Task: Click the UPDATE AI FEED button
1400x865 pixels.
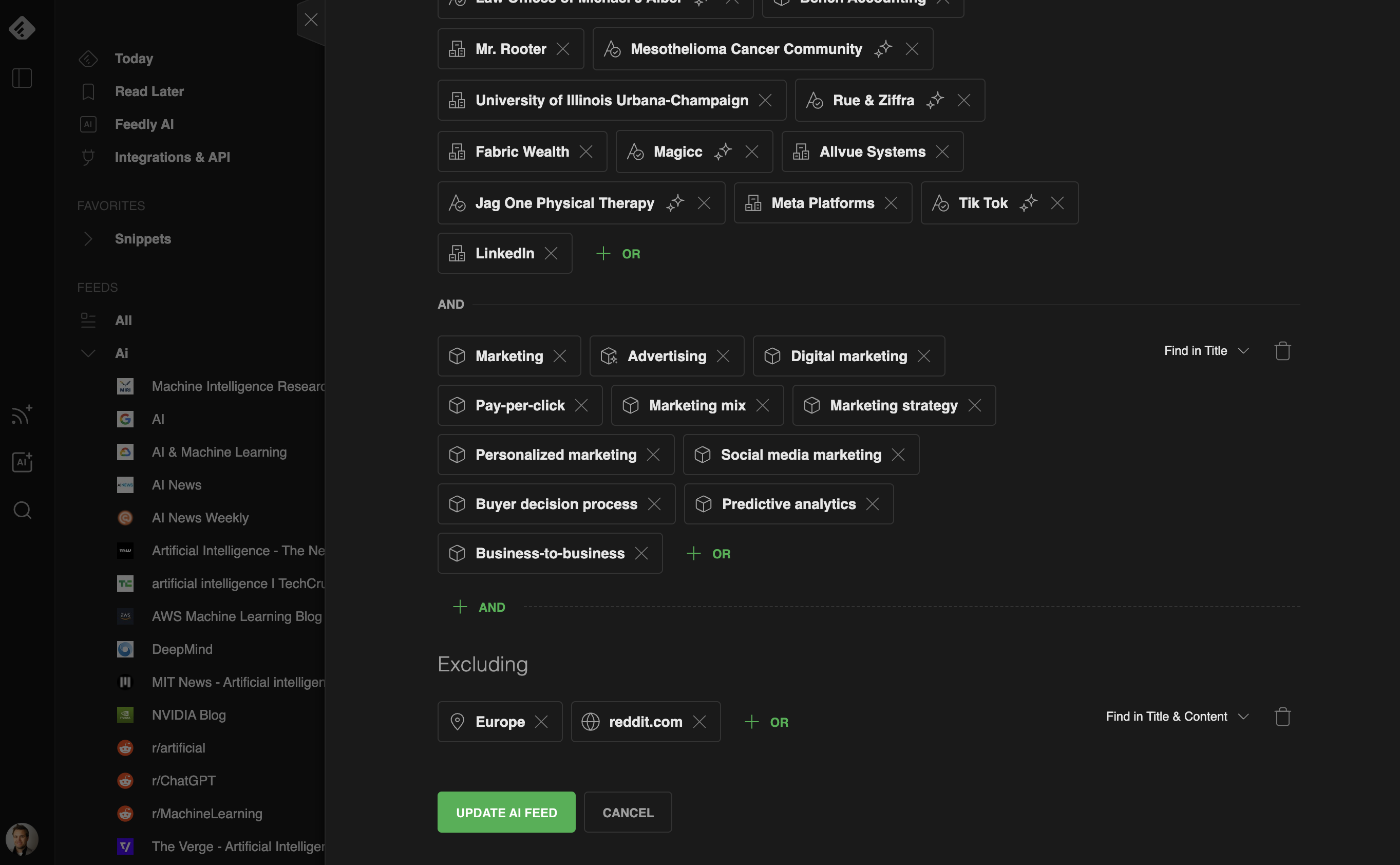Action: [x=506, y=812]
